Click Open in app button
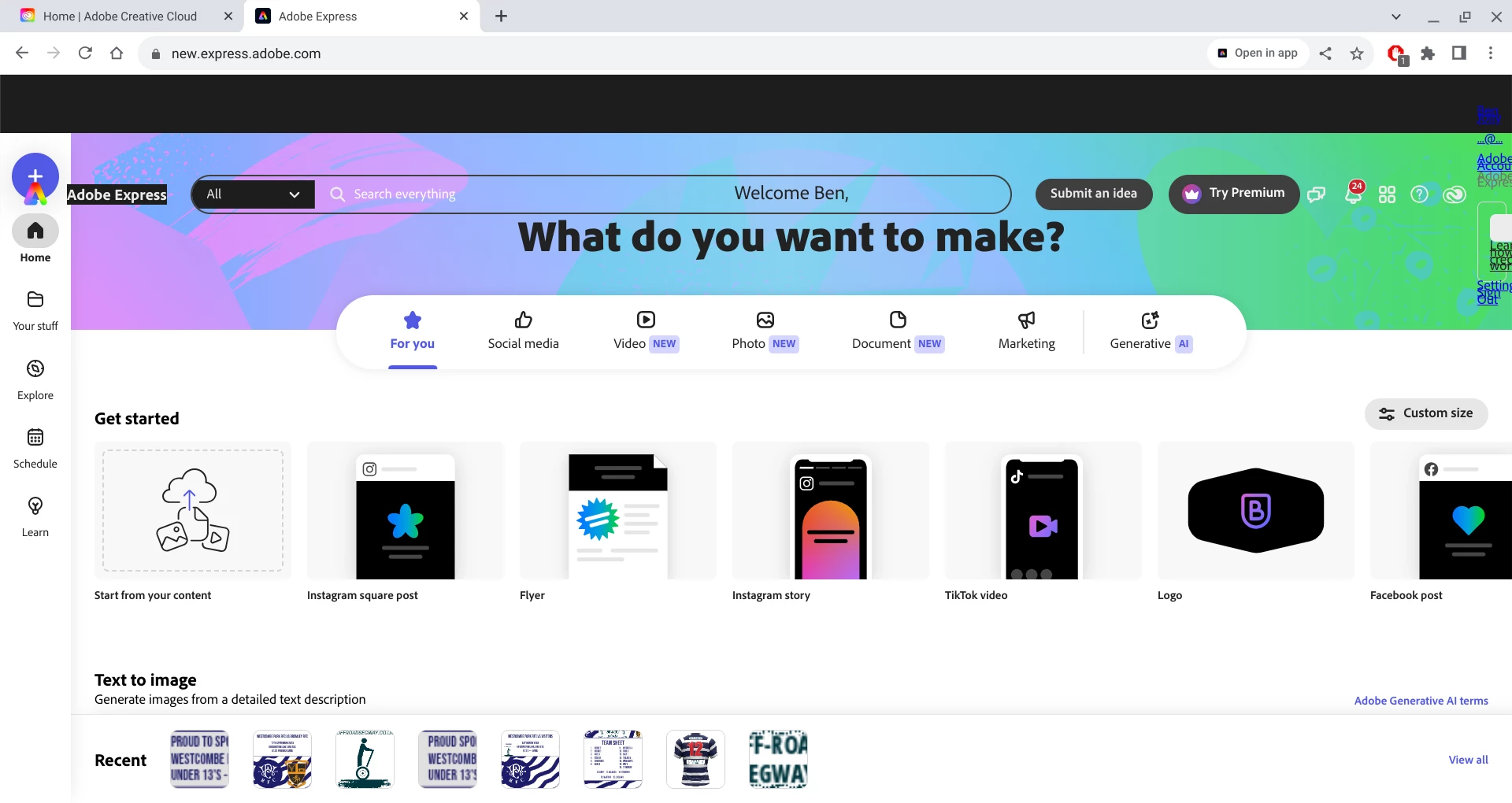The width and height of the screenshot is (1512, 803). coord(1258,54)
